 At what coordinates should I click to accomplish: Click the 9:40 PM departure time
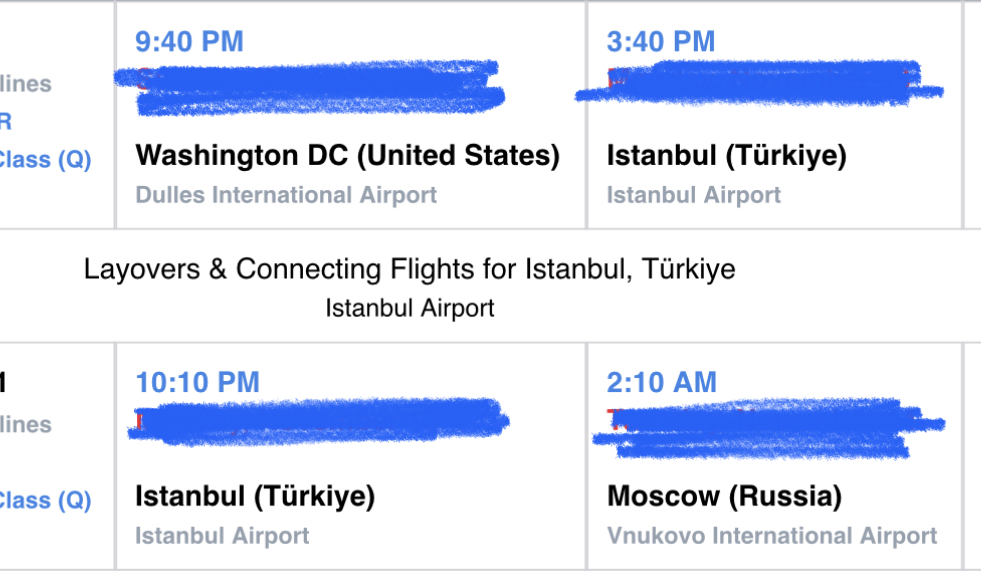(189, 41)
